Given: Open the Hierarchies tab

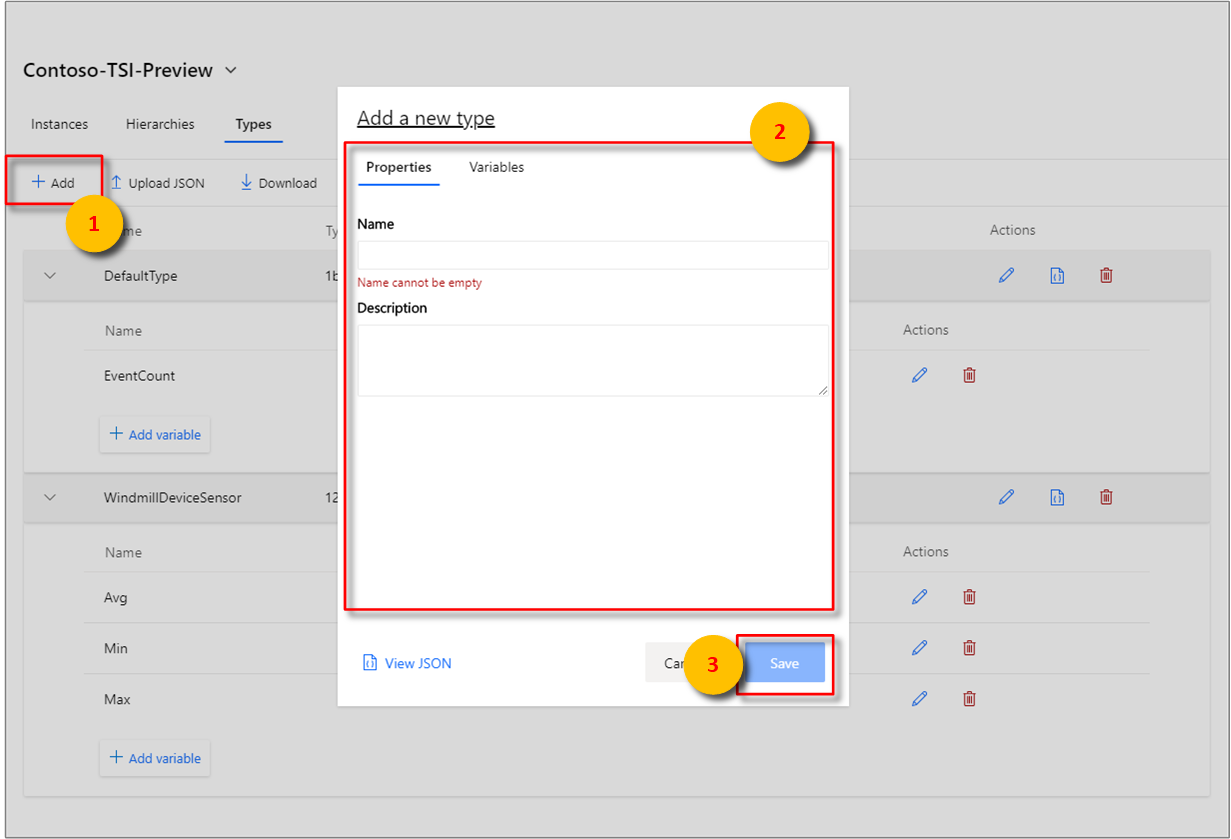Looking at the screenshot, I should point(159,124).
